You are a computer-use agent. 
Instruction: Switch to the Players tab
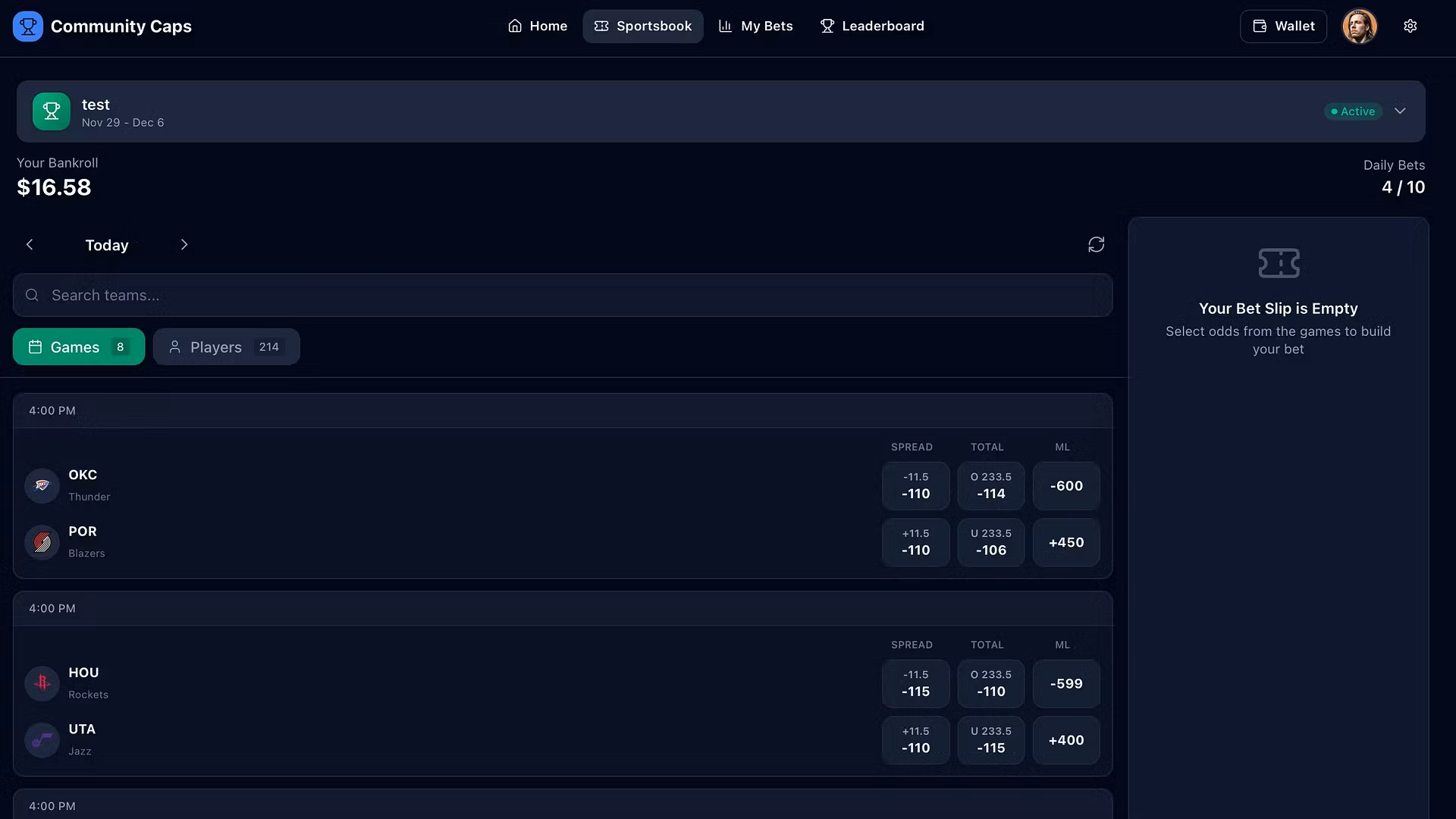coord(226,347)
